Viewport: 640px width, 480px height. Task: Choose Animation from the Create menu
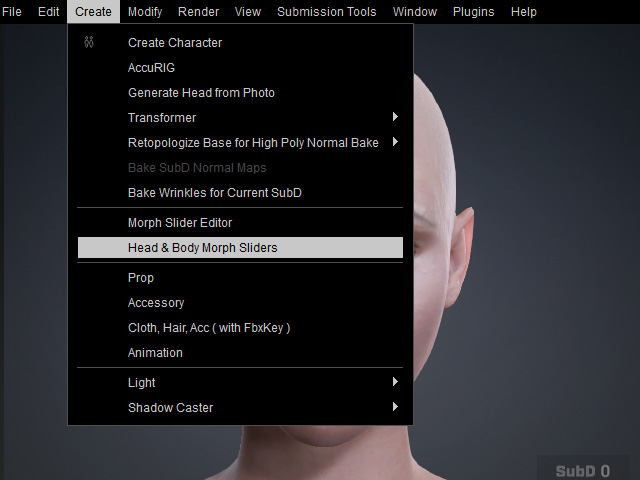[240, 353]
